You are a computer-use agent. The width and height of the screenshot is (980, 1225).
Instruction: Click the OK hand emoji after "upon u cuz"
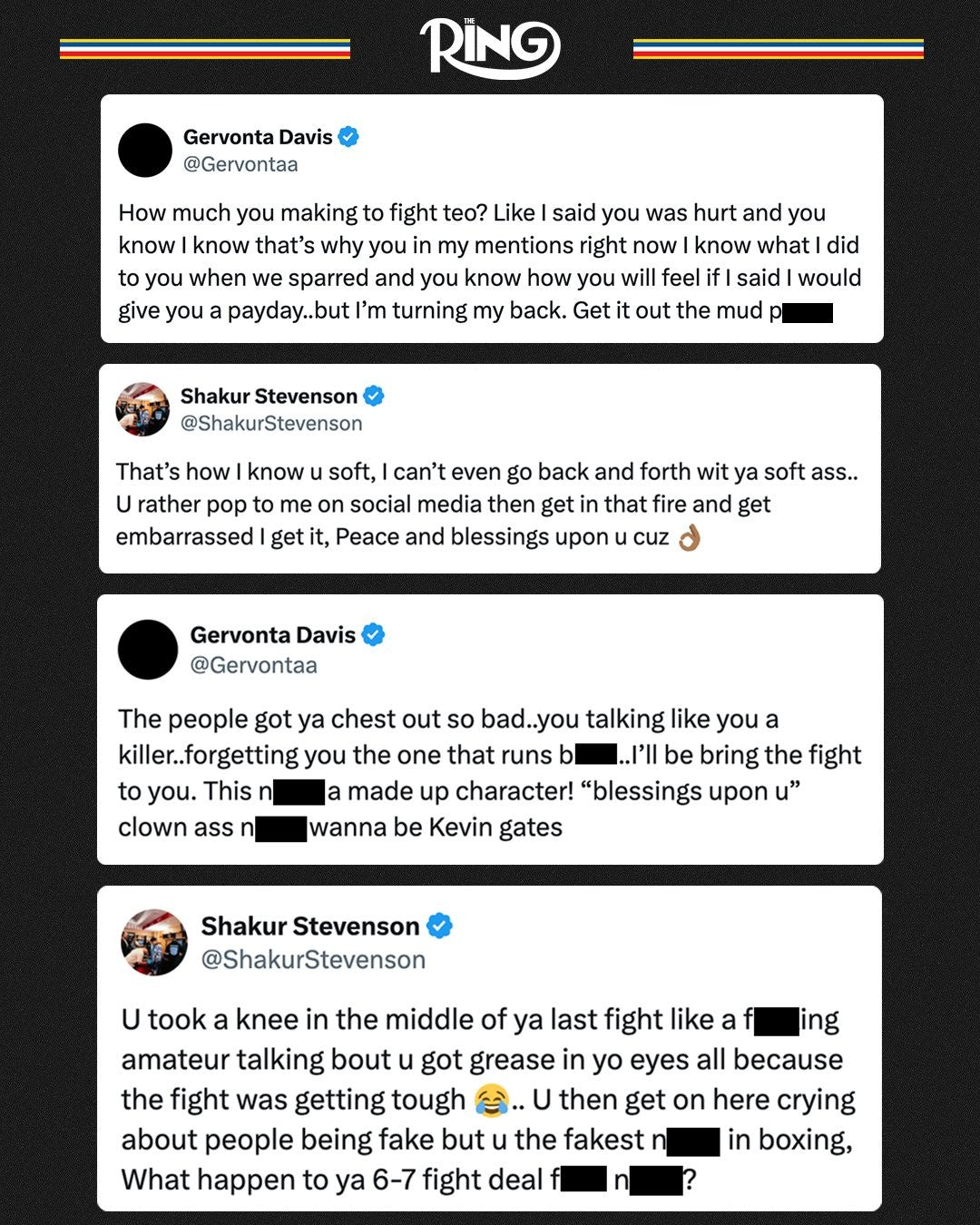690,538
